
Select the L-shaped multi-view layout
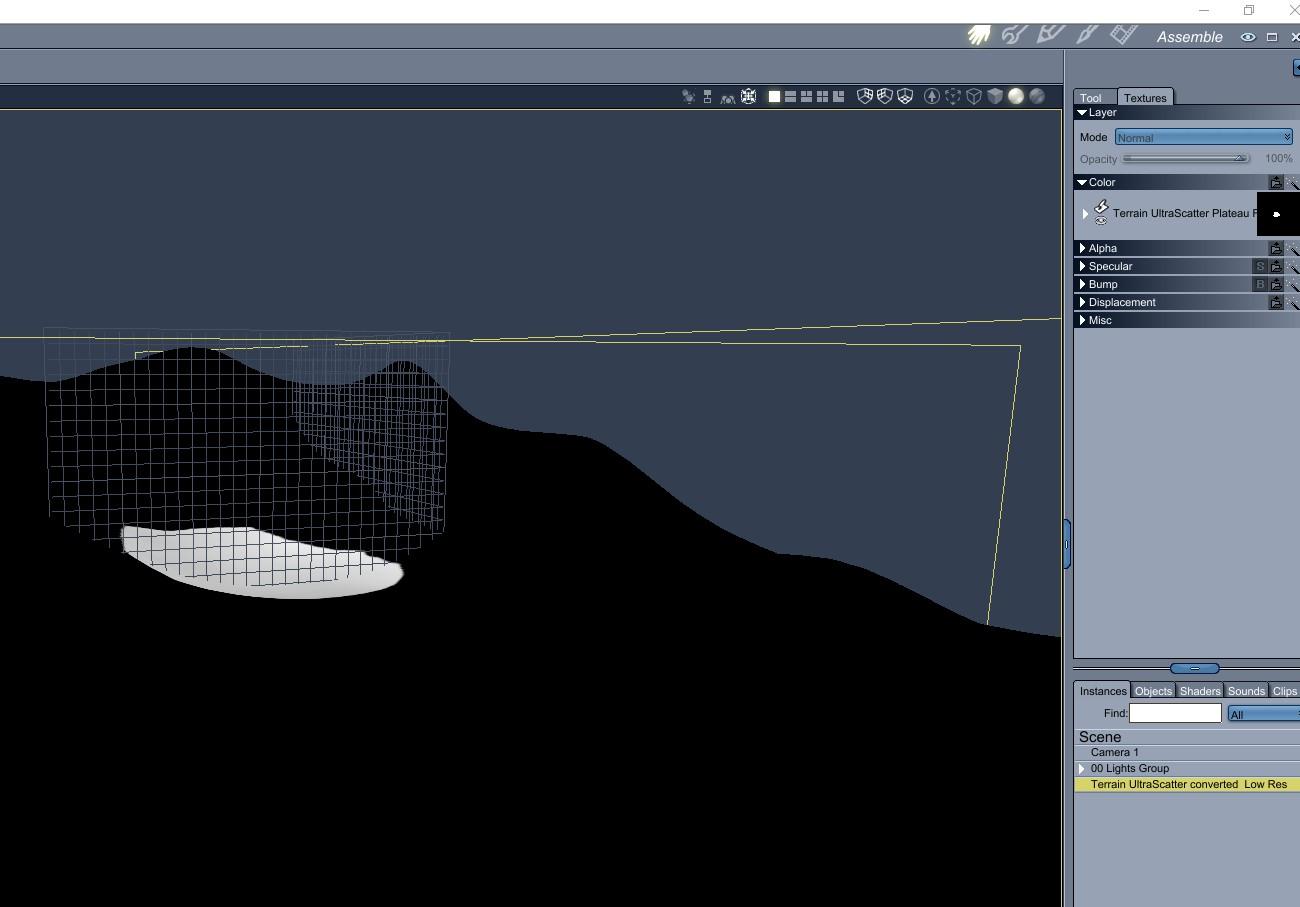click(838, 97)
